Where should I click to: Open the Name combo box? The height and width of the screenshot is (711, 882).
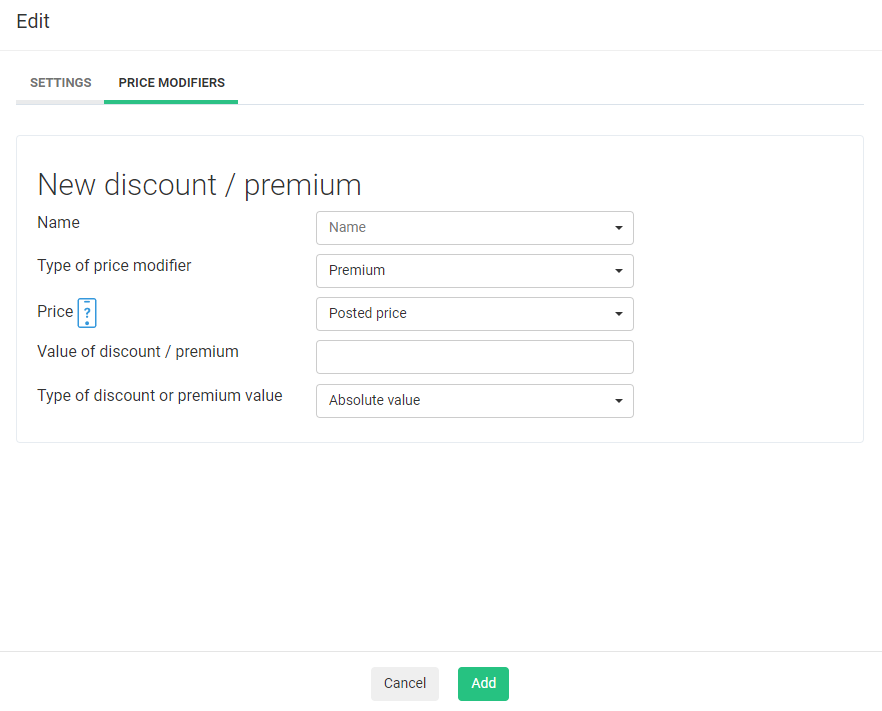click(x=465, y=228)
